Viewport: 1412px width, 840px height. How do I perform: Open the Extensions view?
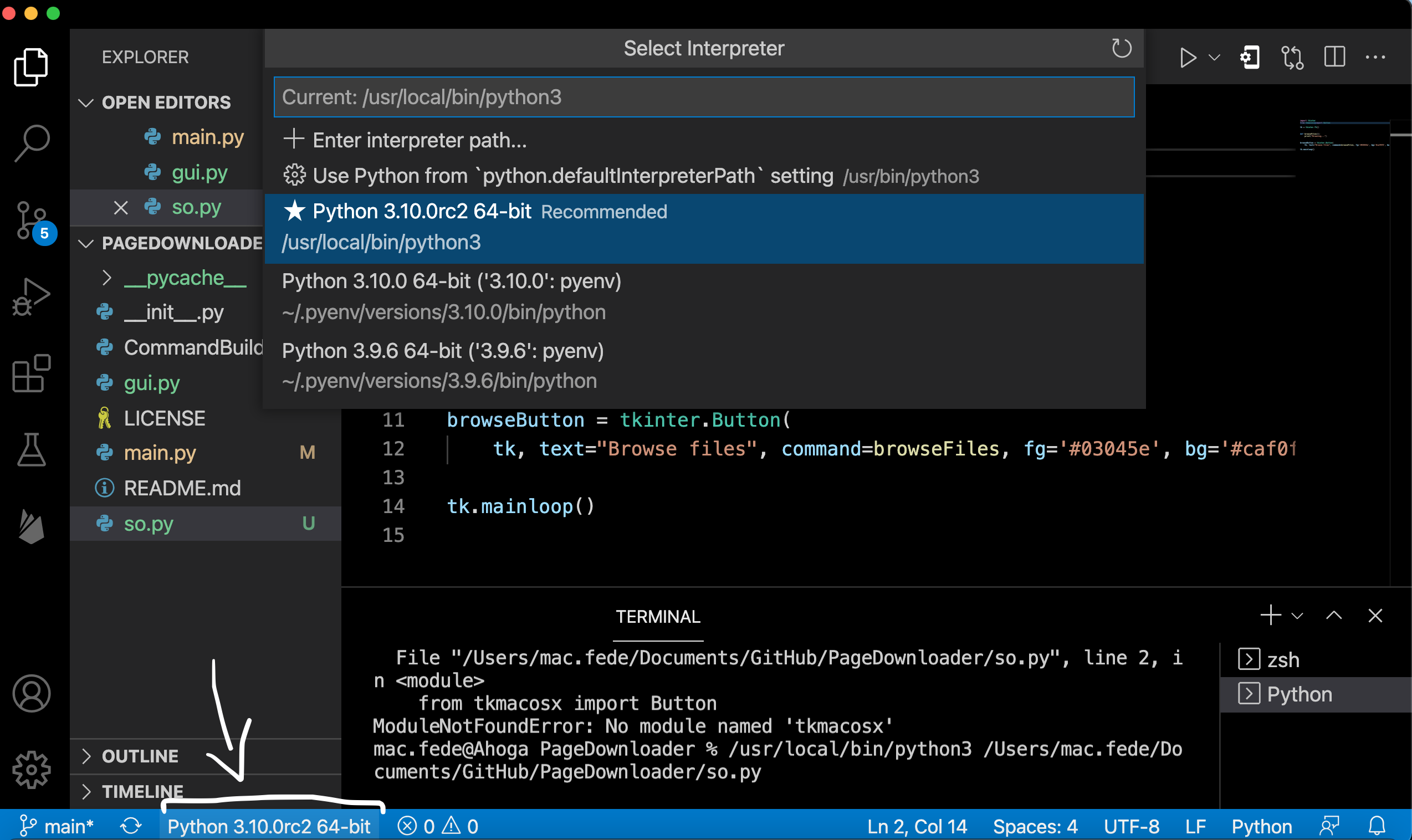click(31, 373)
